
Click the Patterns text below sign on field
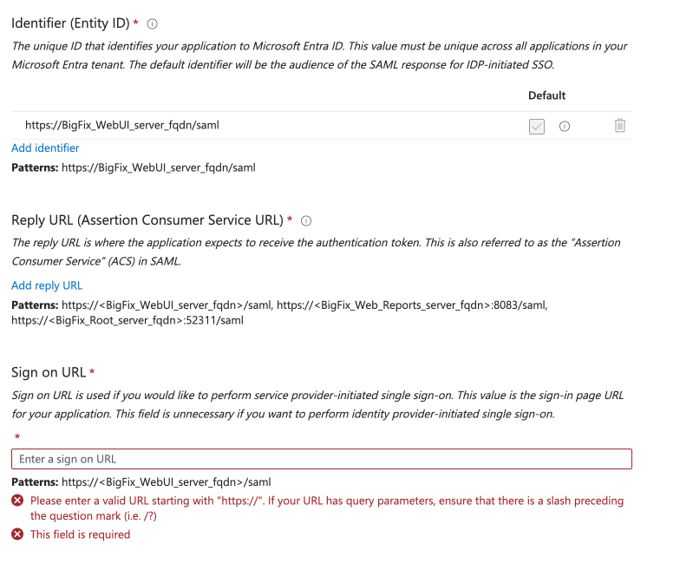click(141, 482)
